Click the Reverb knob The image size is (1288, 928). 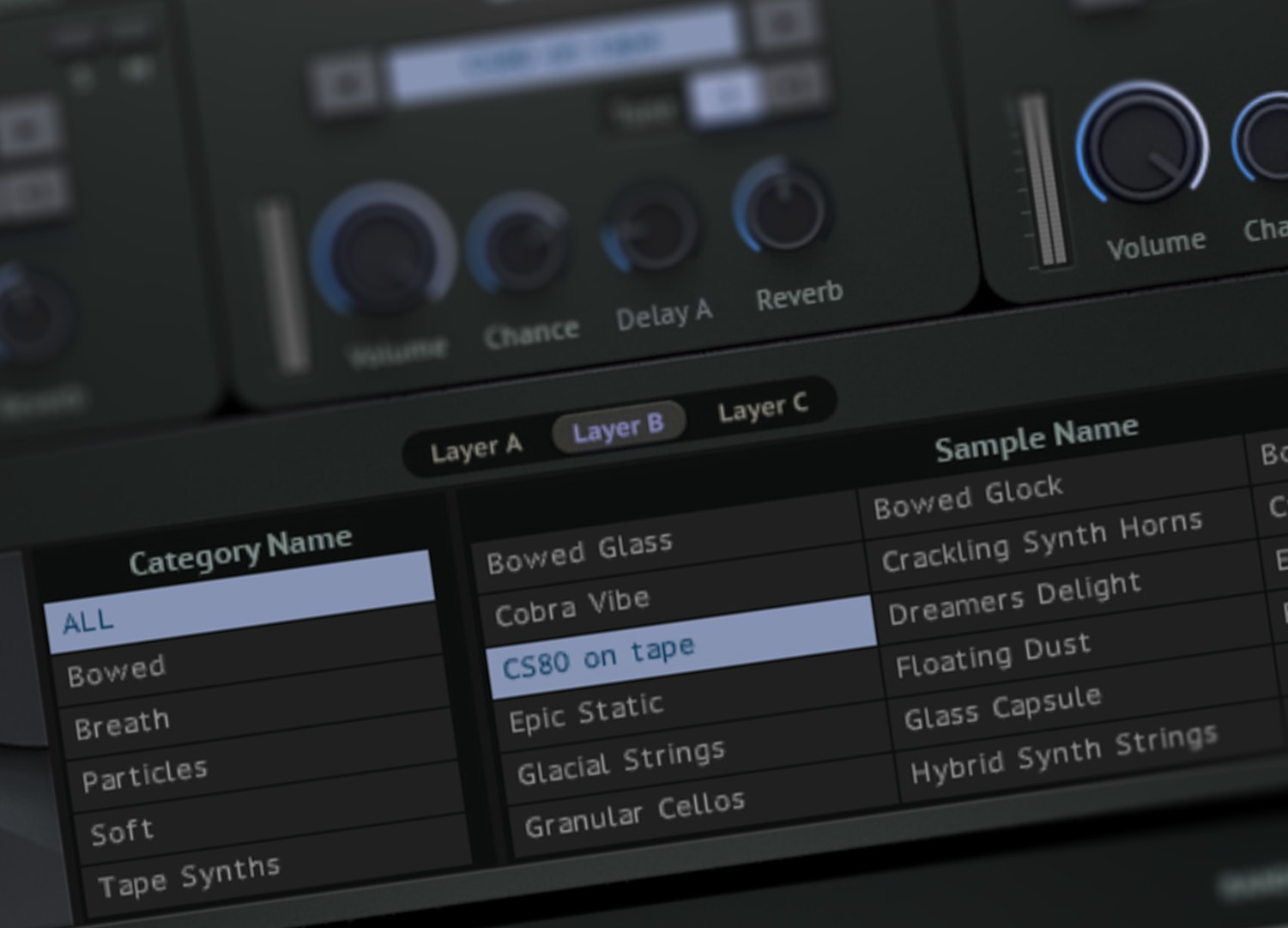click(x=782, y=208)
